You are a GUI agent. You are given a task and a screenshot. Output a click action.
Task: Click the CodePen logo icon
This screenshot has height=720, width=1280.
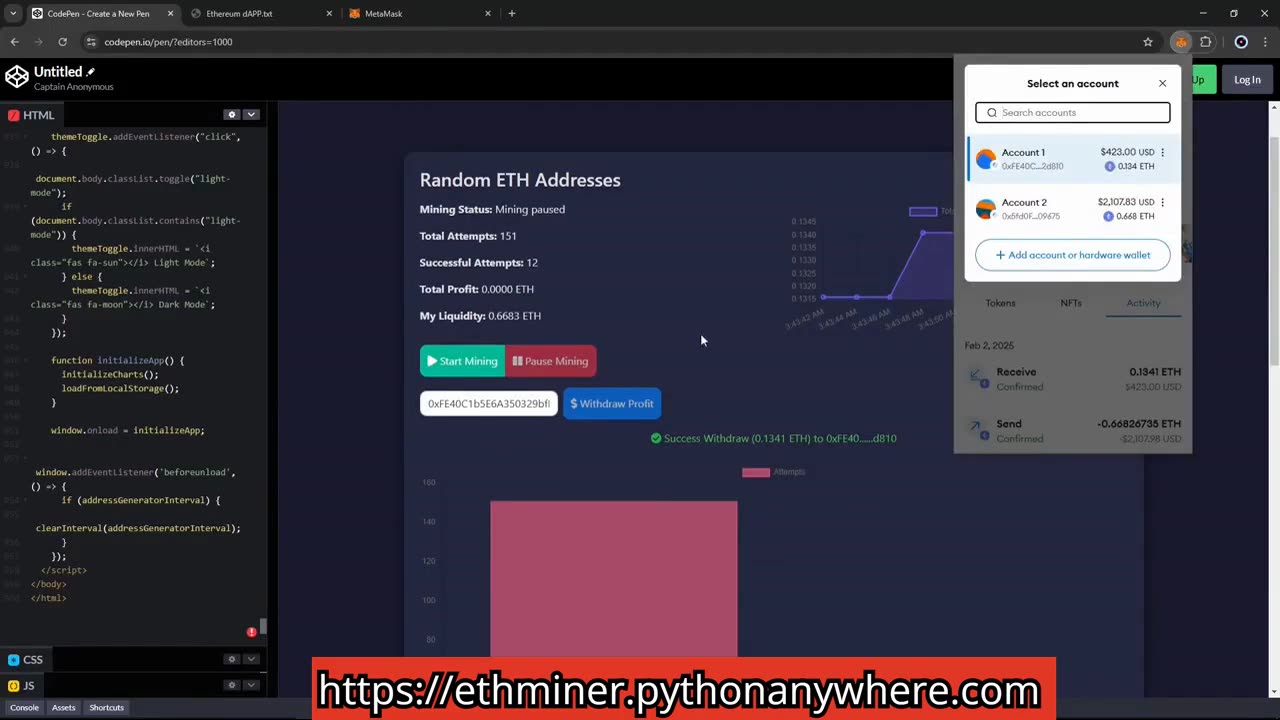click(x=17, y=77)
